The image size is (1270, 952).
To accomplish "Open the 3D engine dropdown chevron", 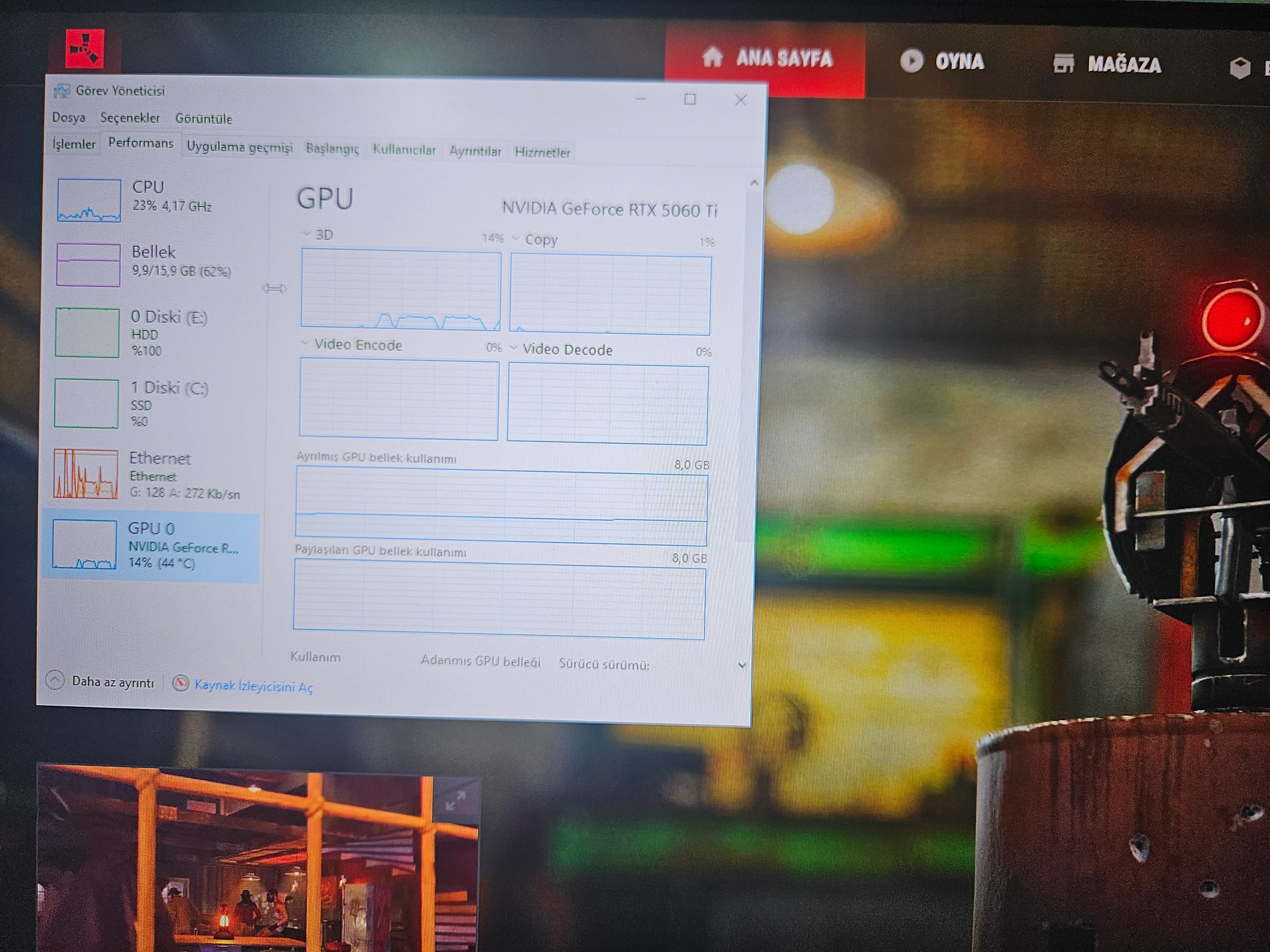I will click(307, 234).
